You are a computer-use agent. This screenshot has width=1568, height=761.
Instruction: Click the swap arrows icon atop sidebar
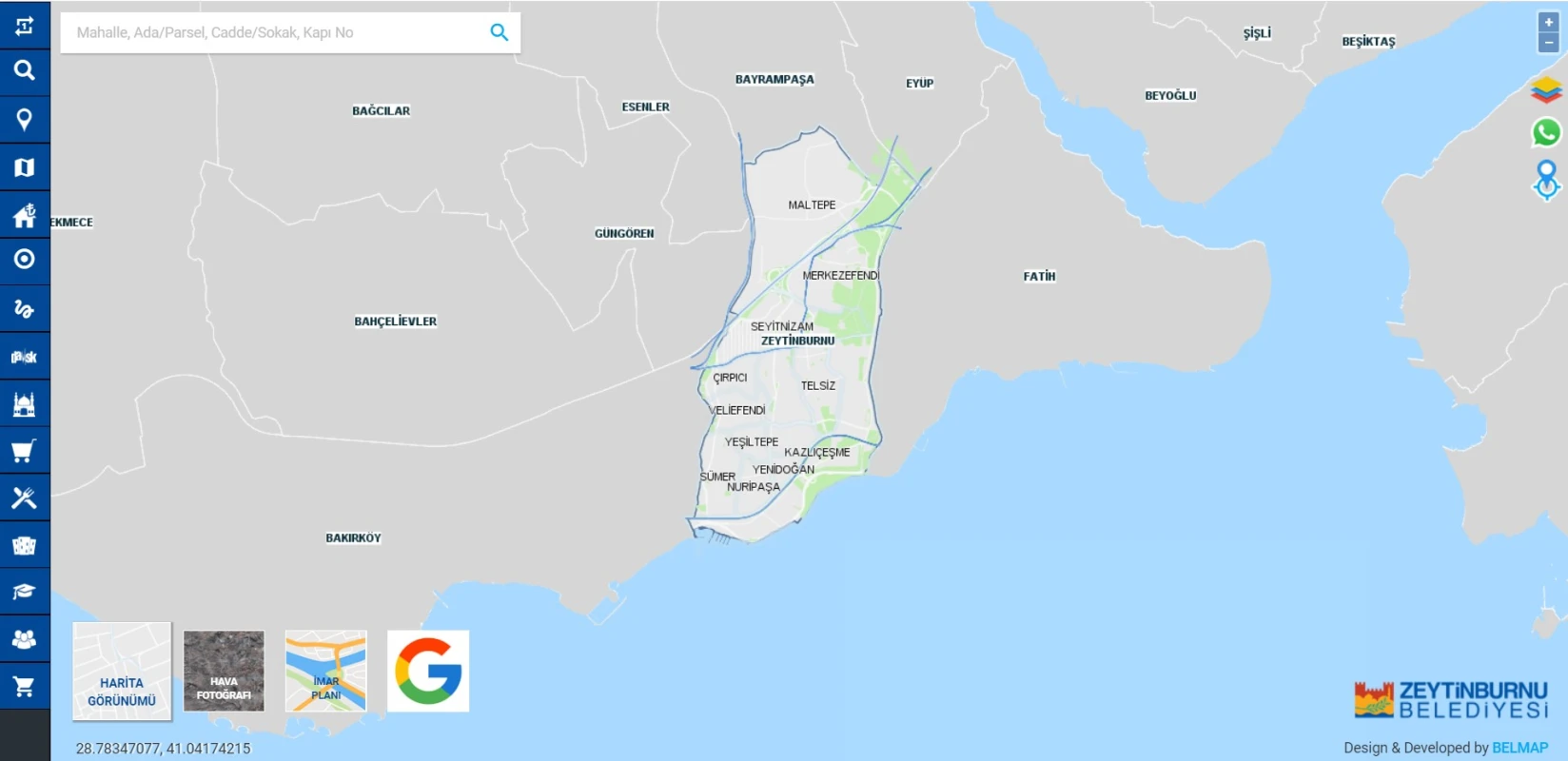[x=25, y=25]
